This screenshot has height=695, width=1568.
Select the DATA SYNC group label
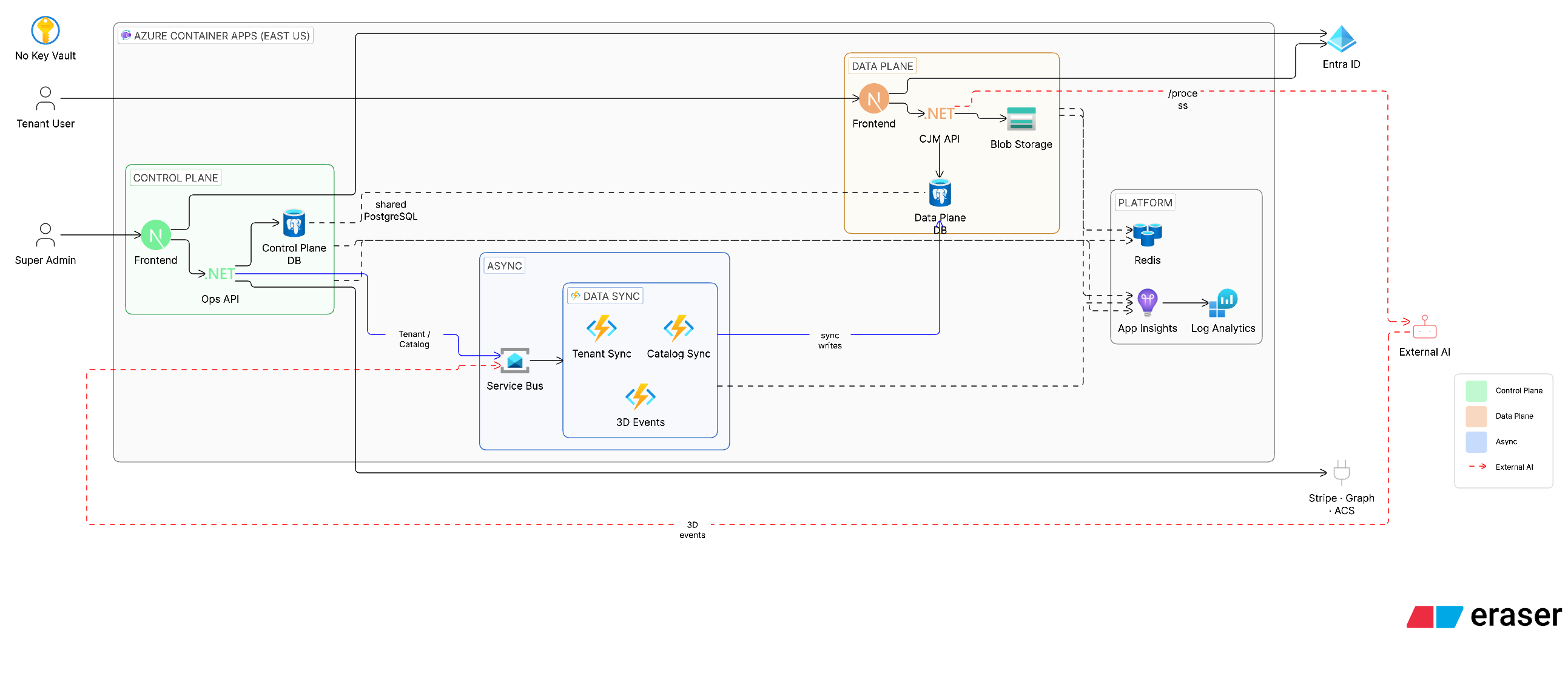coord(605,296)
